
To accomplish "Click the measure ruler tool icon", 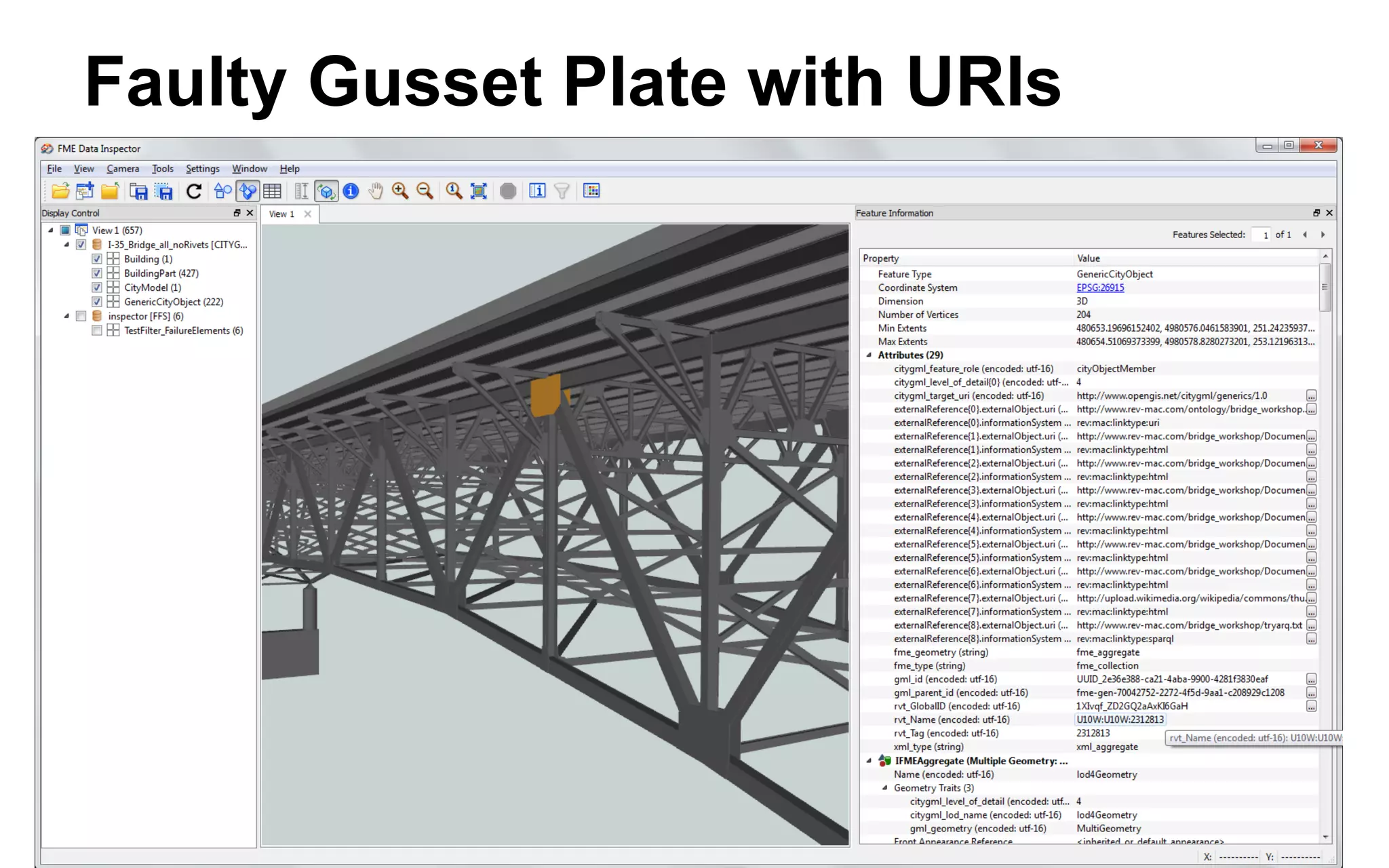I will tap(301, 191).
